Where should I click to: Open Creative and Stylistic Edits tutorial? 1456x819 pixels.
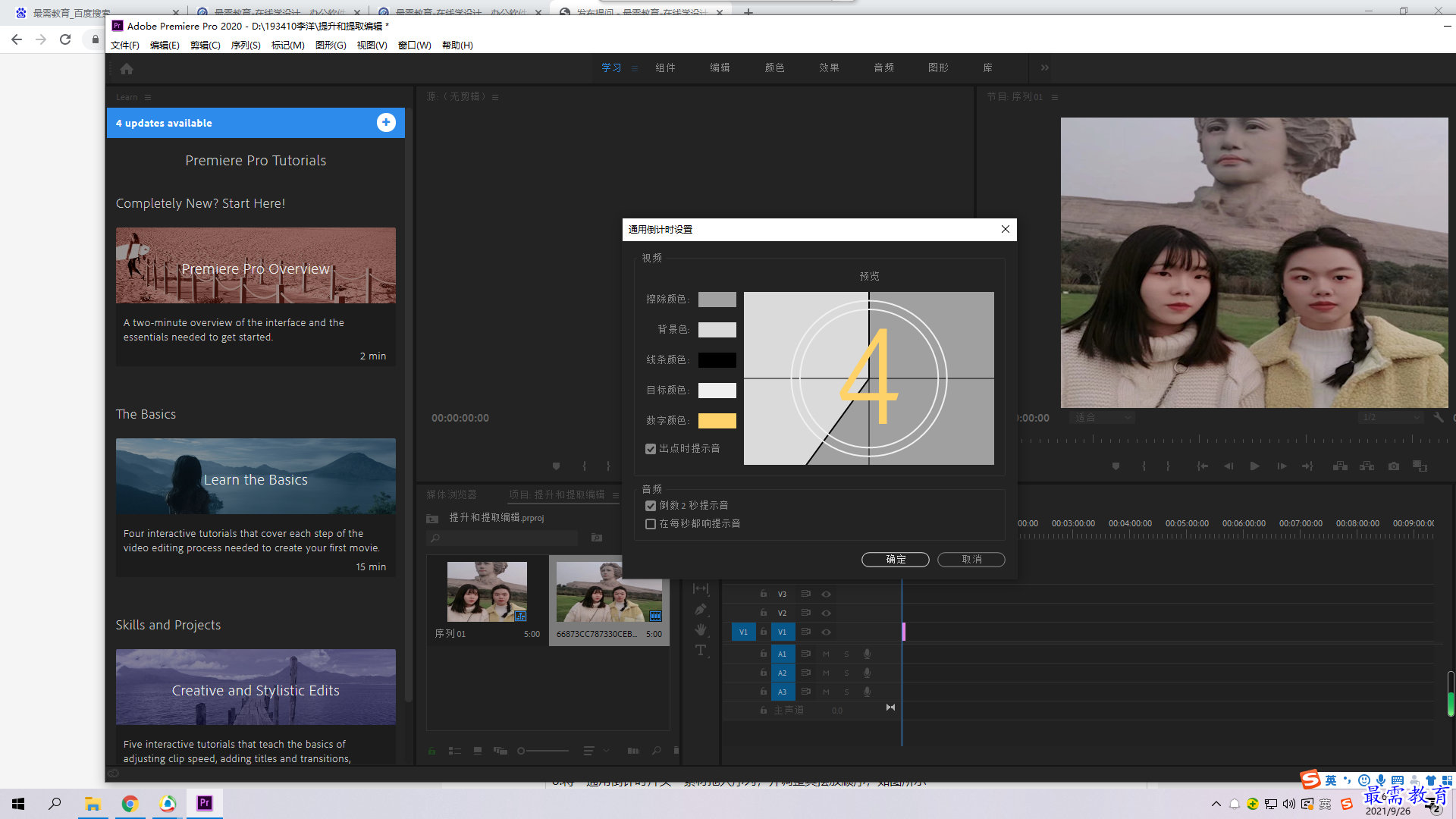[256, 707]
